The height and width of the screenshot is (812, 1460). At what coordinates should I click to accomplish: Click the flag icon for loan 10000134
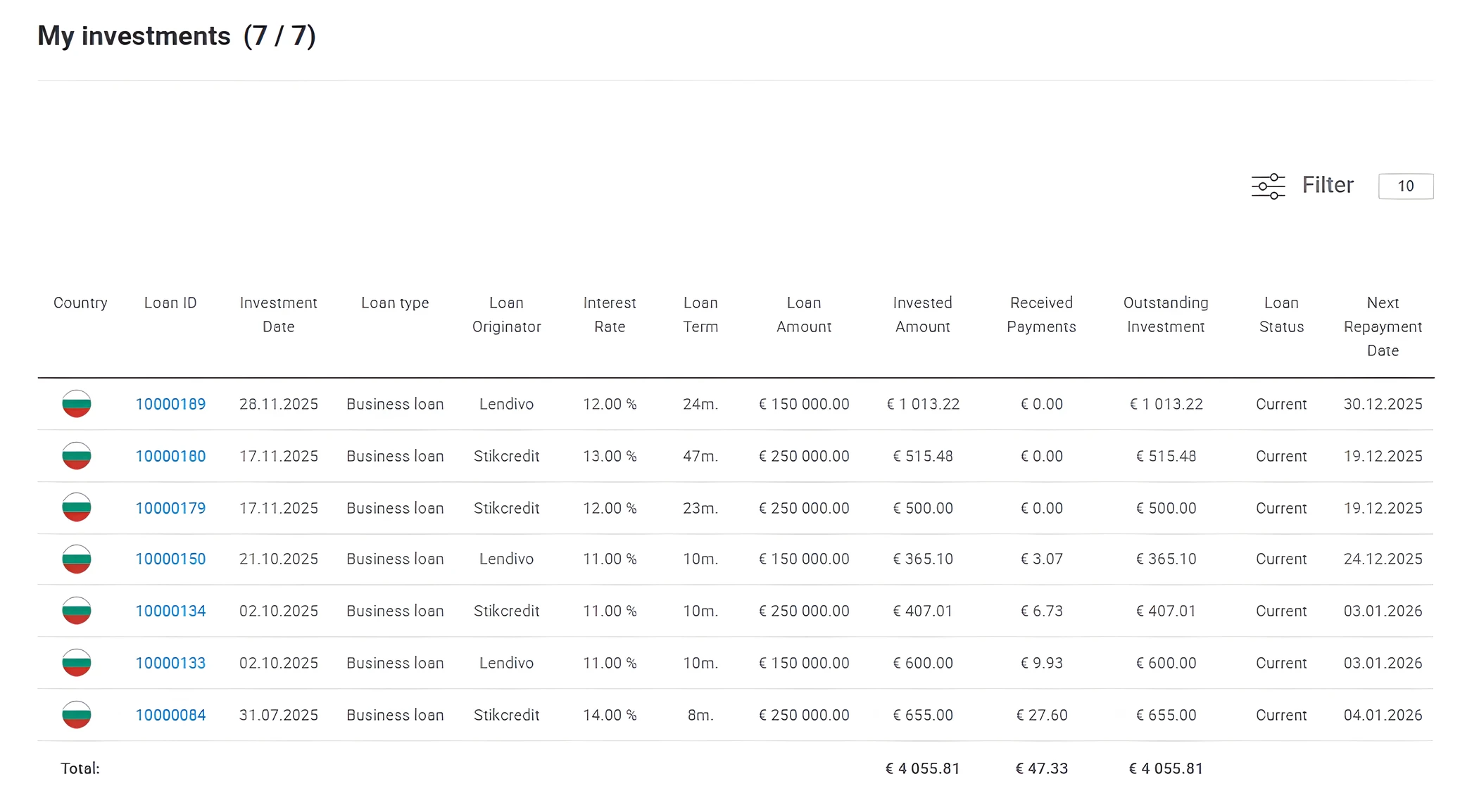(77, 611)
